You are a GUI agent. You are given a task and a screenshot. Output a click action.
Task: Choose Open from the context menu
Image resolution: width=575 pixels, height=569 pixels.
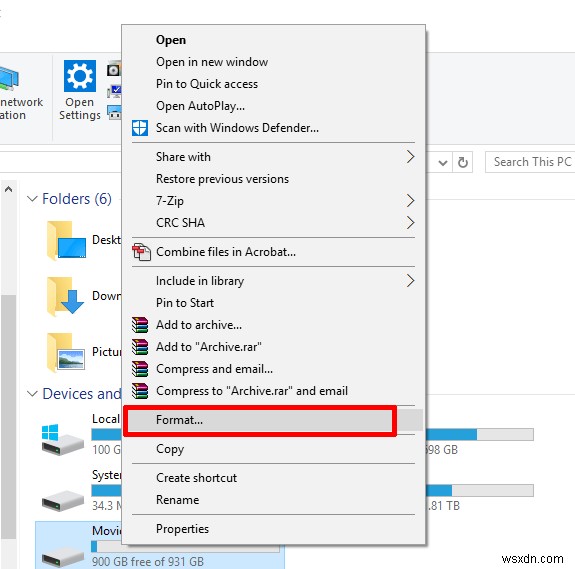tap(273, 40)
